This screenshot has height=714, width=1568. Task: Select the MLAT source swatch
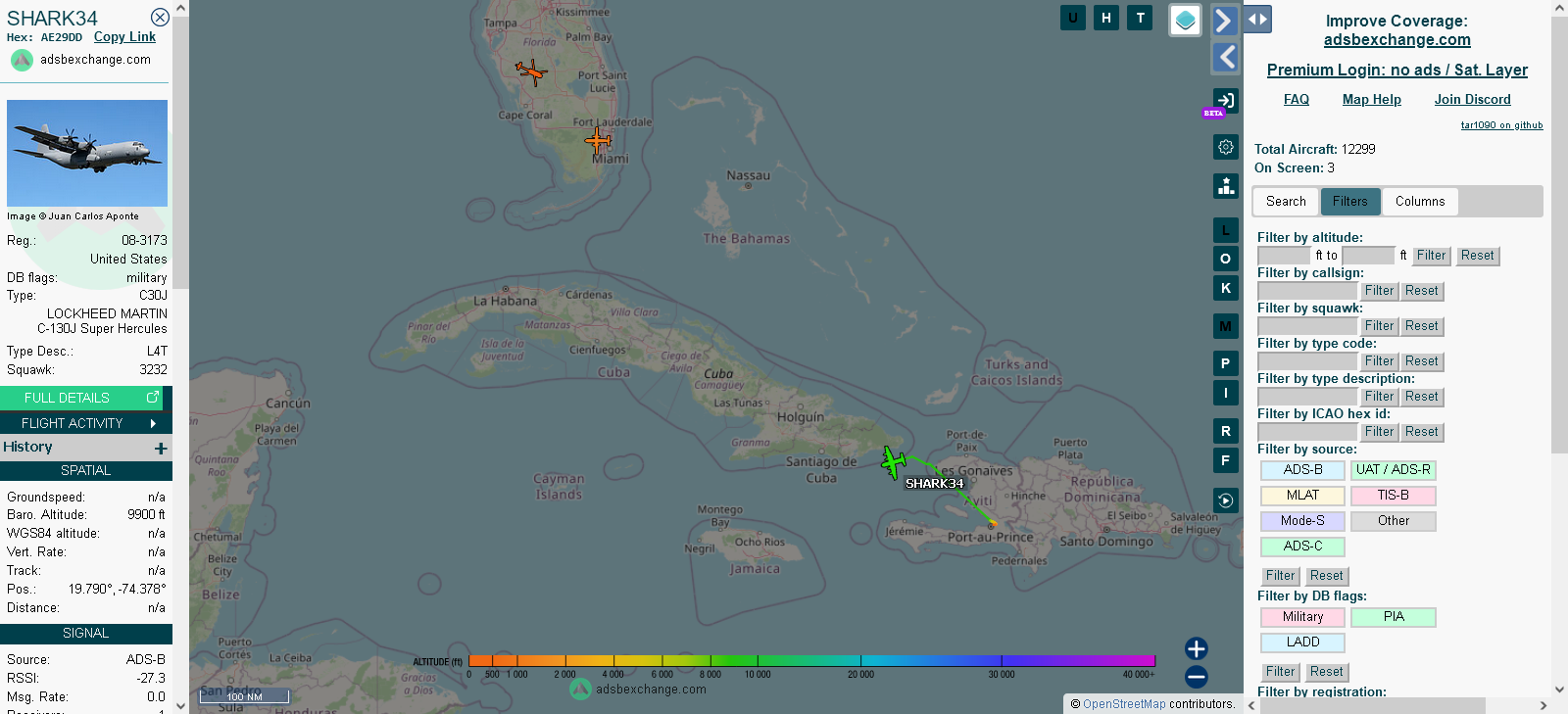pos(1302,496)
